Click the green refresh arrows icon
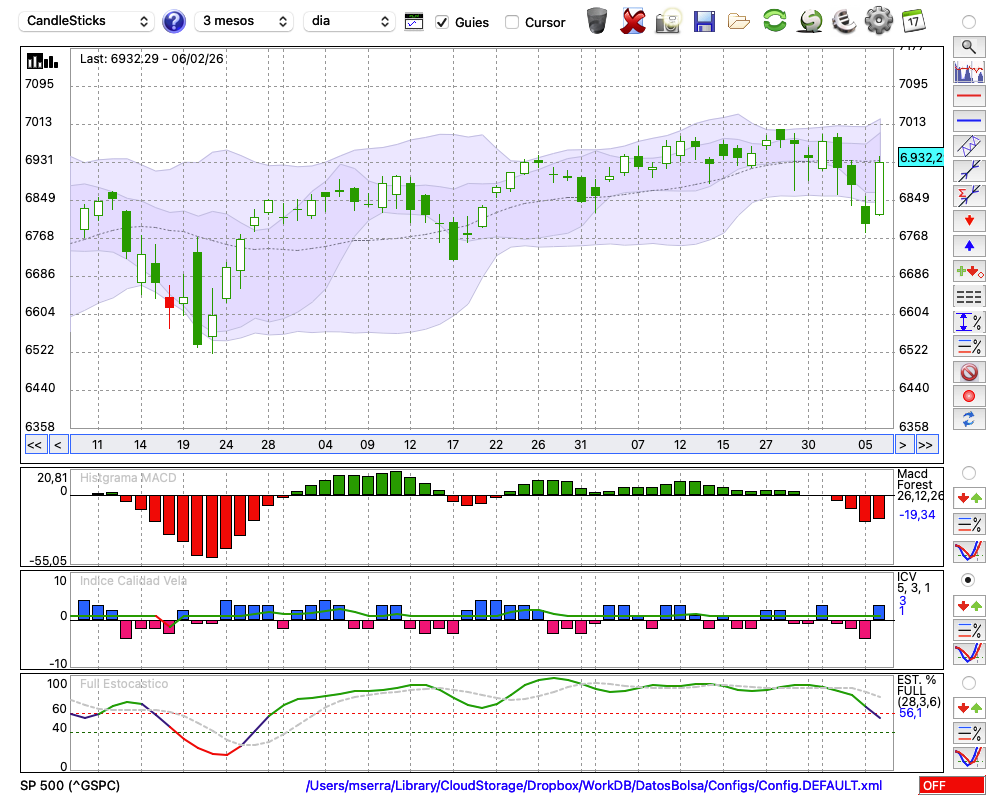This screenshot has height=800, width=1000. click(774, 21)
